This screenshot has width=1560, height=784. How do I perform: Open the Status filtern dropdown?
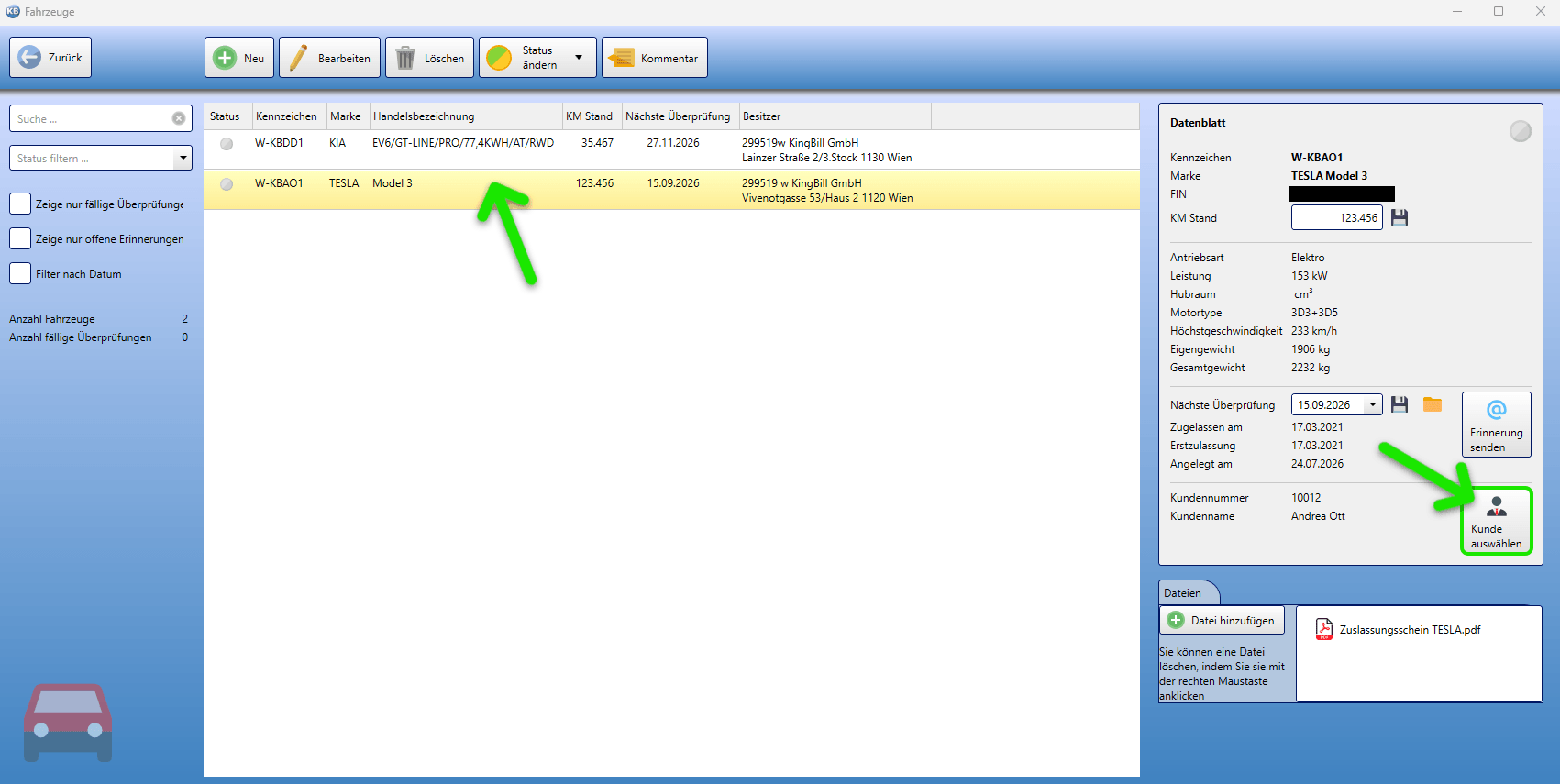tap(101, 158)
